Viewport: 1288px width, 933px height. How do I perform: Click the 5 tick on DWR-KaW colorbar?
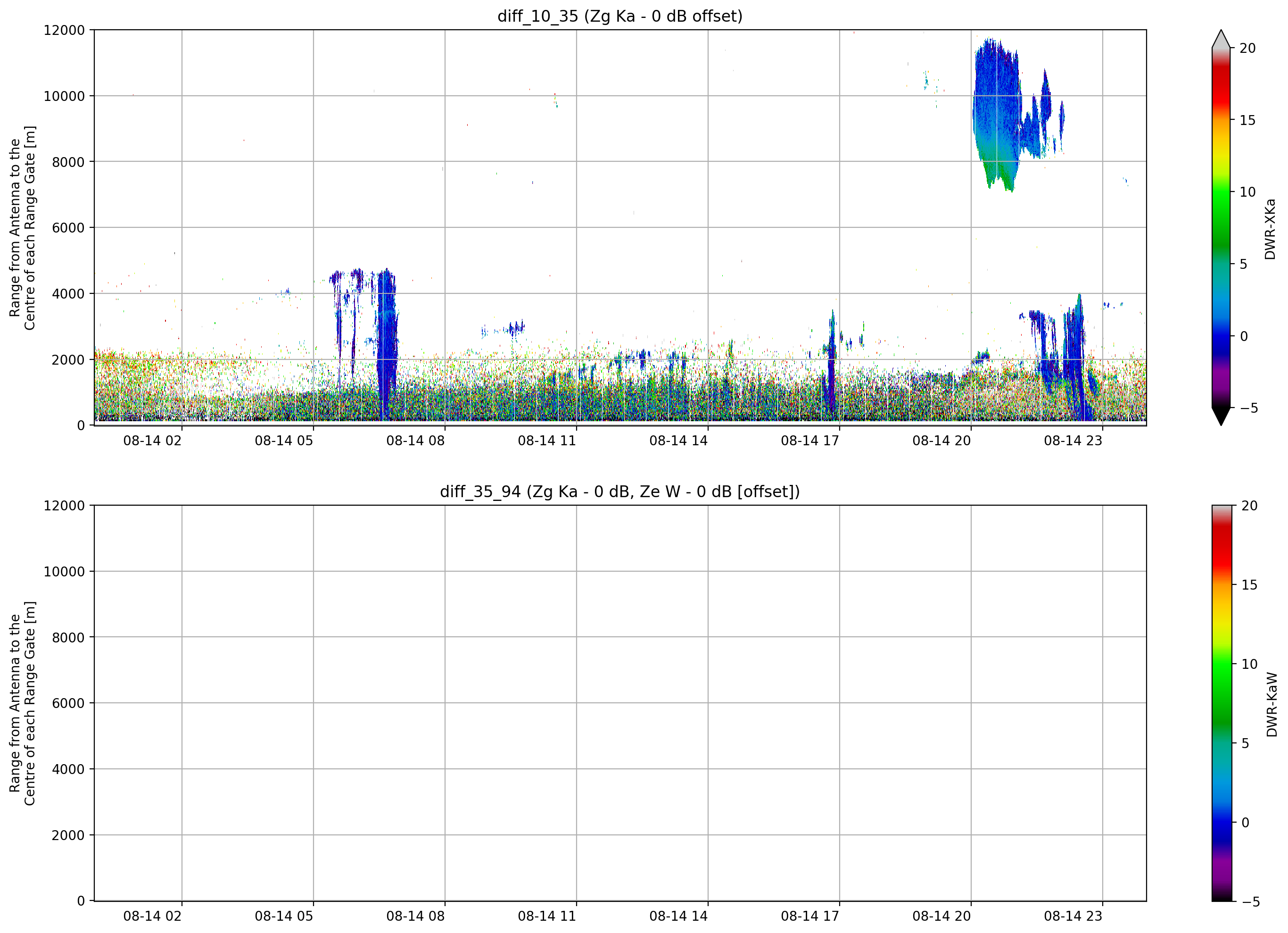(x=1246, y=743)
